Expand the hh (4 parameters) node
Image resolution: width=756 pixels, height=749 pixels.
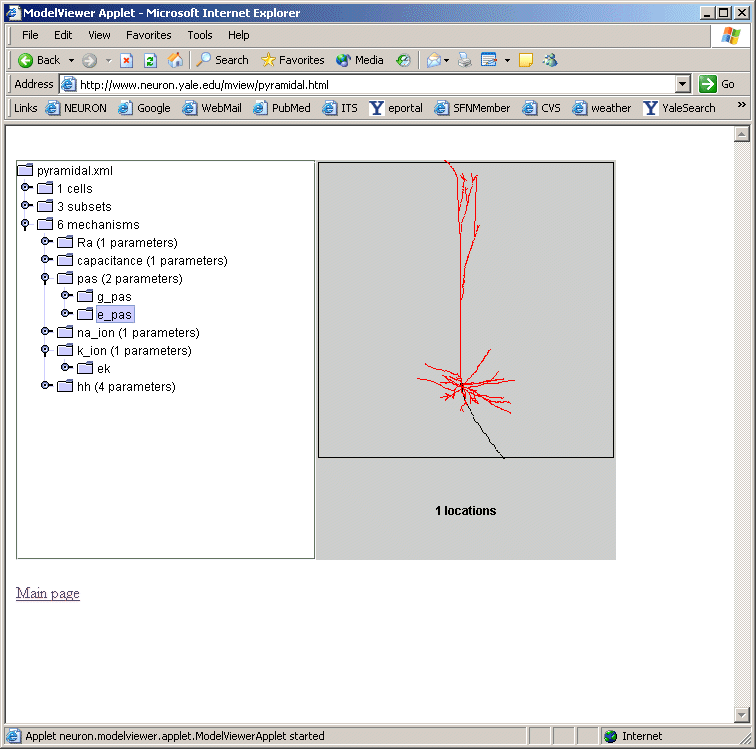(47, 386)
